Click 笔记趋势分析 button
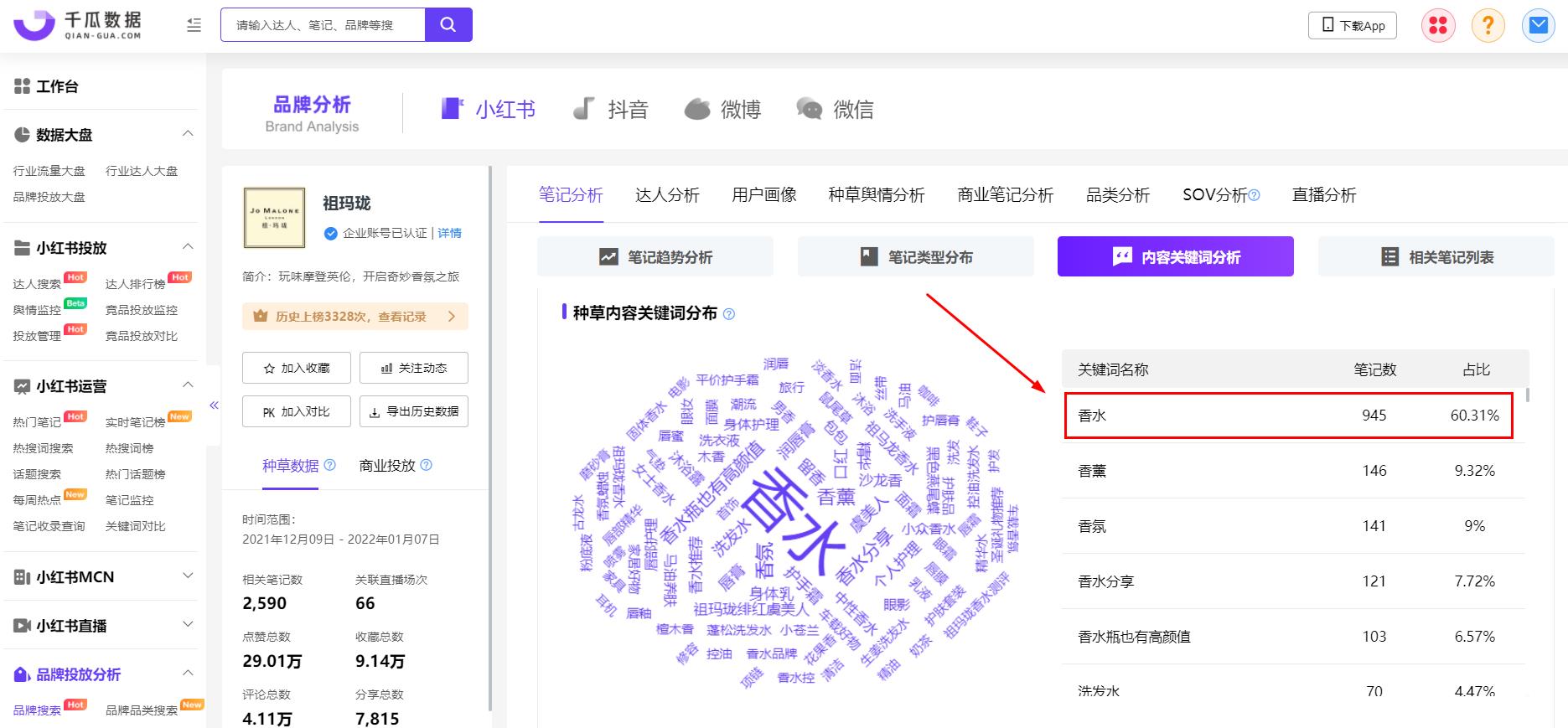Screen dimensions: 1568x728 [x=655, y=256]
